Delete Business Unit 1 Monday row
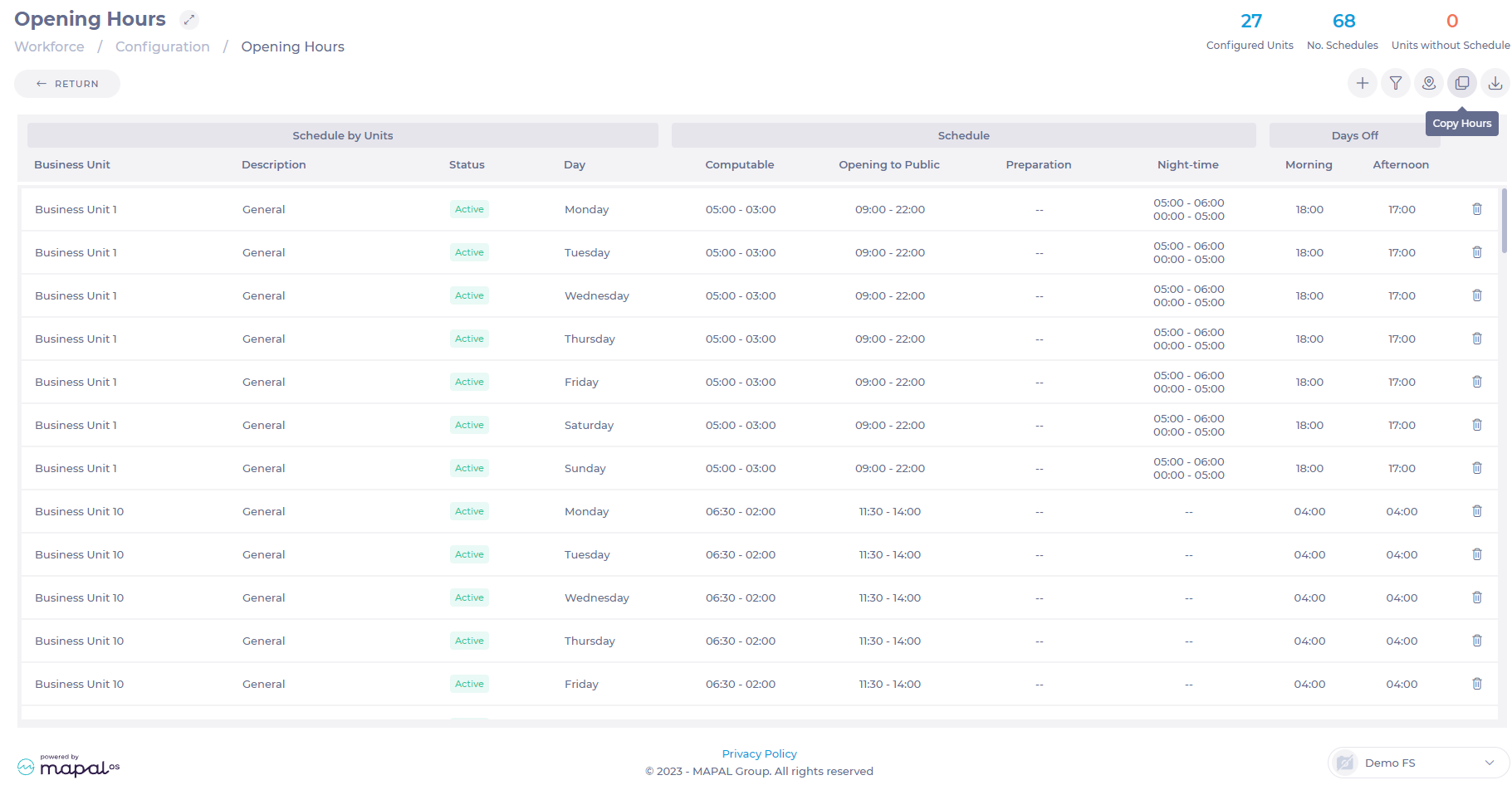This screenshot has width=1512, height=785. (x=1477, y=209)
